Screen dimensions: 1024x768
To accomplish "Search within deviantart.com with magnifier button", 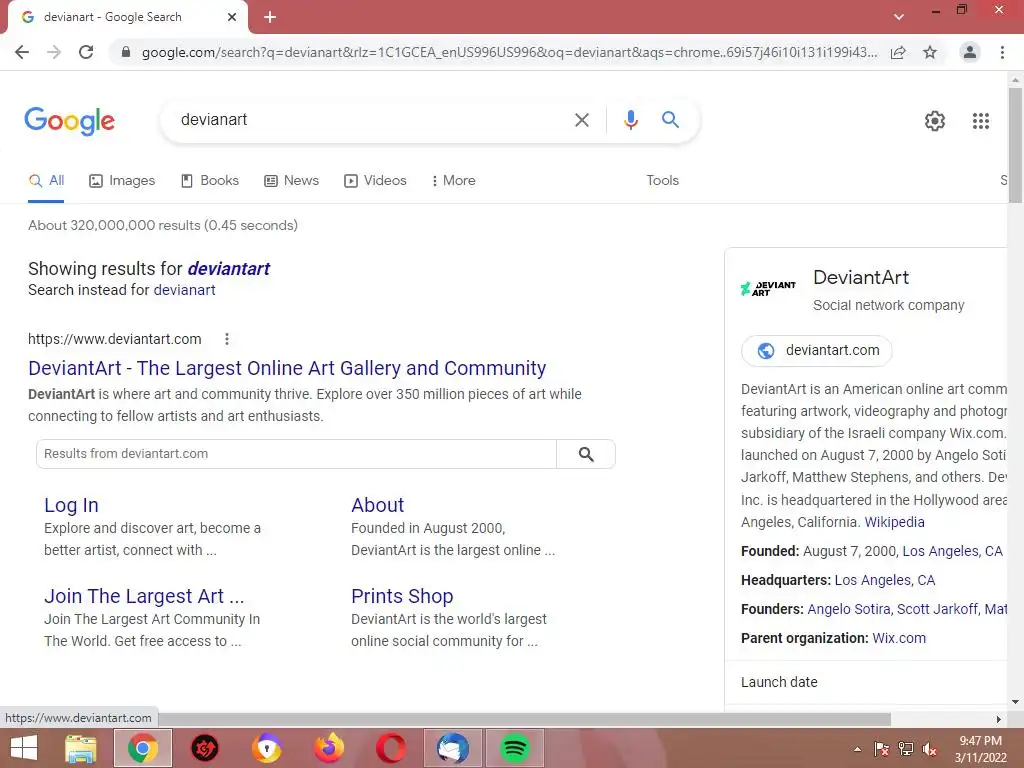I will [x=586, y=454].
